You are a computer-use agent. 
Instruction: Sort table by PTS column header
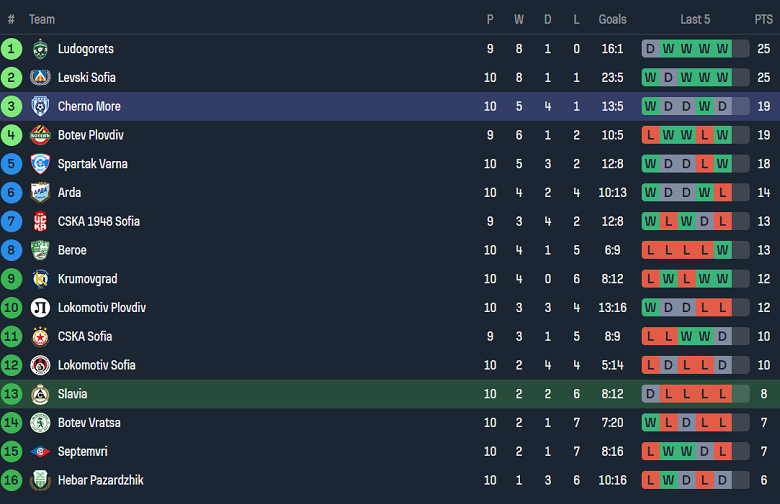[763, 19]
